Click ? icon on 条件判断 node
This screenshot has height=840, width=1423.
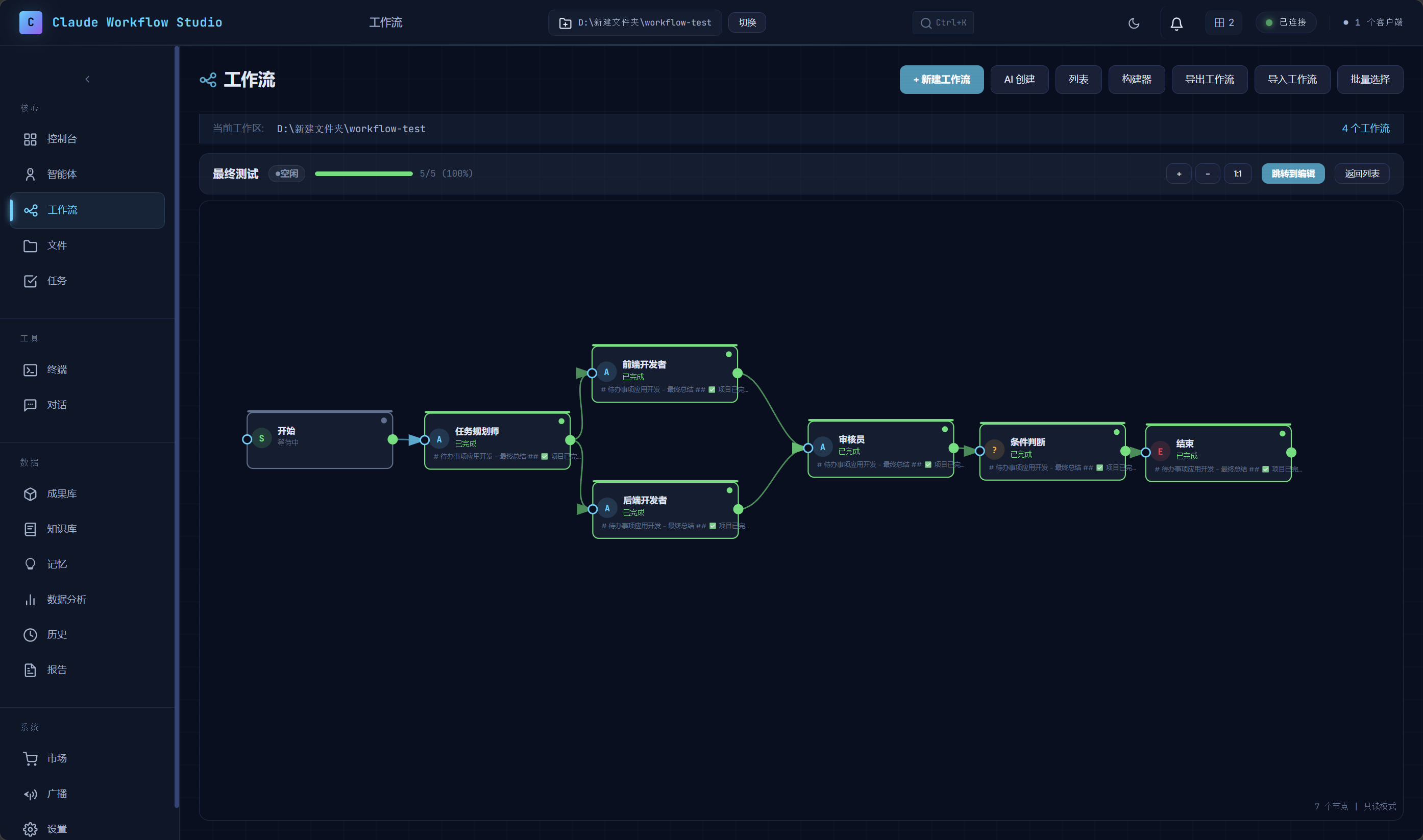coord(994,450)
